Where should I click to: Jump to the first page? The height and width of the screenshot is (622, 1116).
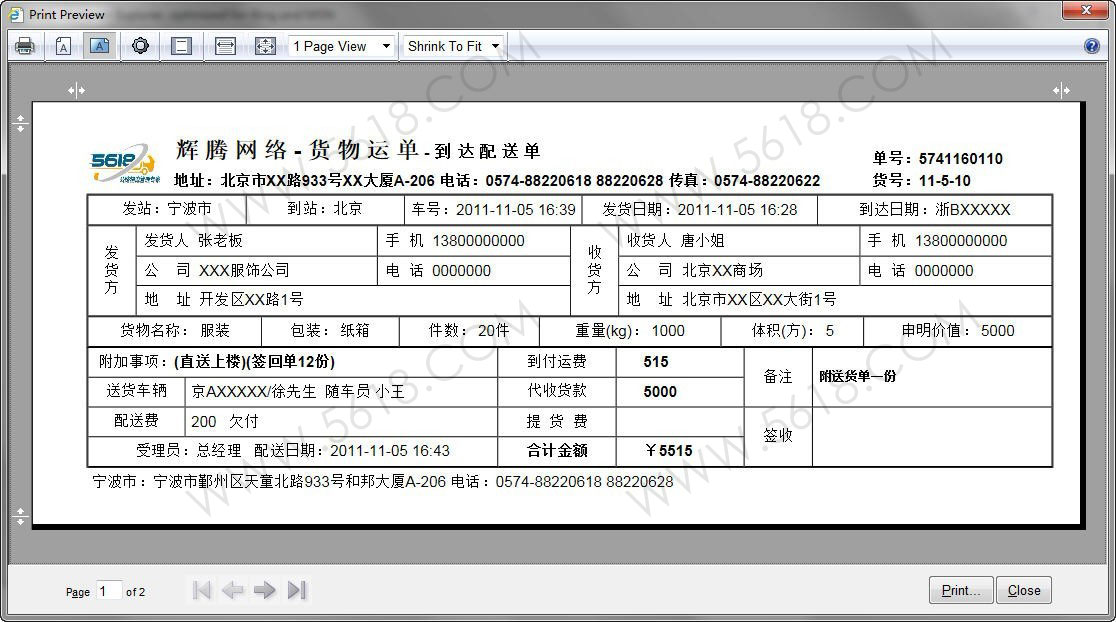click(202, 590)
